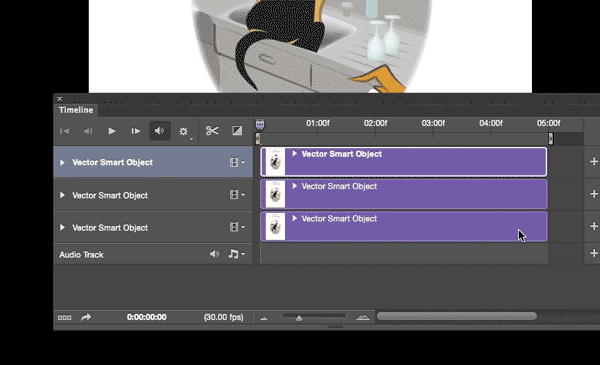This screenshot has width=600, height=365.
Task: Play the timeline animation
Action: (x=112, y=131)
